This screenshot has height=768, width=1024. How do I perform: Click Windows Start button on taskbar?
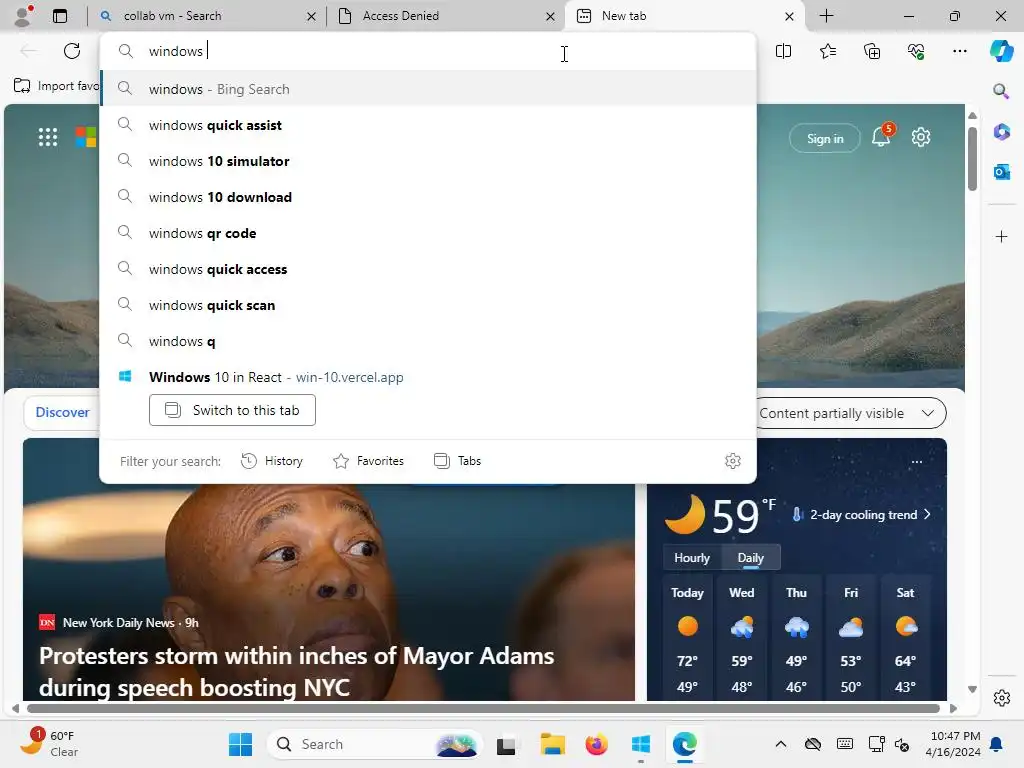[x=240, y=744]
